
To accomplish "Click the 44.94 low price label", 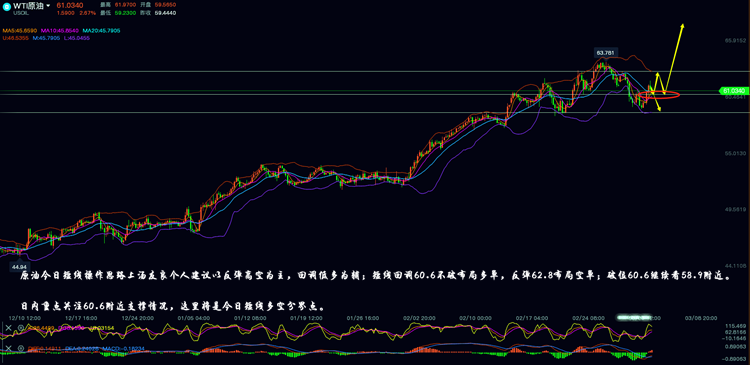I will 20,266.
